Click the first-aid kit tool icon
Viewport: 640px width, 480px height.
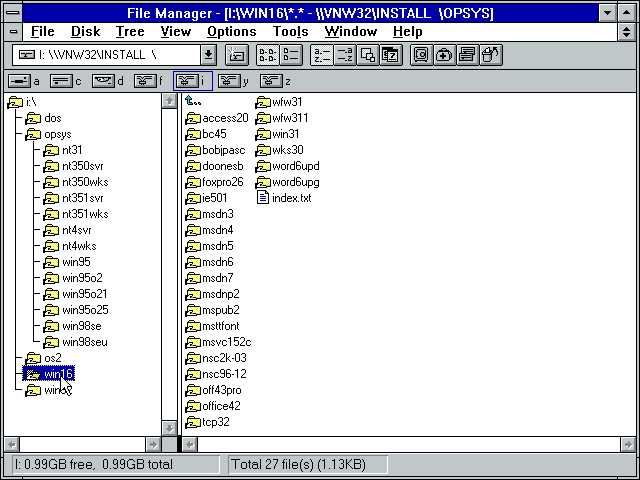(x=444, y=55)
